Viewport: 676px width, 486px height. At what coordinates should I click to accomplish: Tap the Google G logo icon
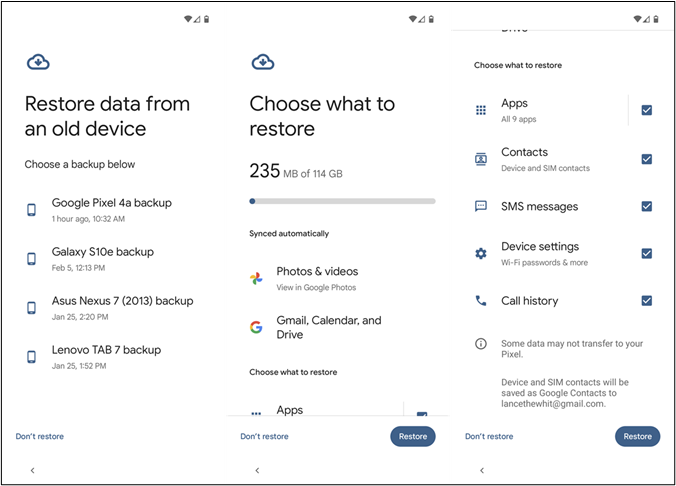pos(257,327)
